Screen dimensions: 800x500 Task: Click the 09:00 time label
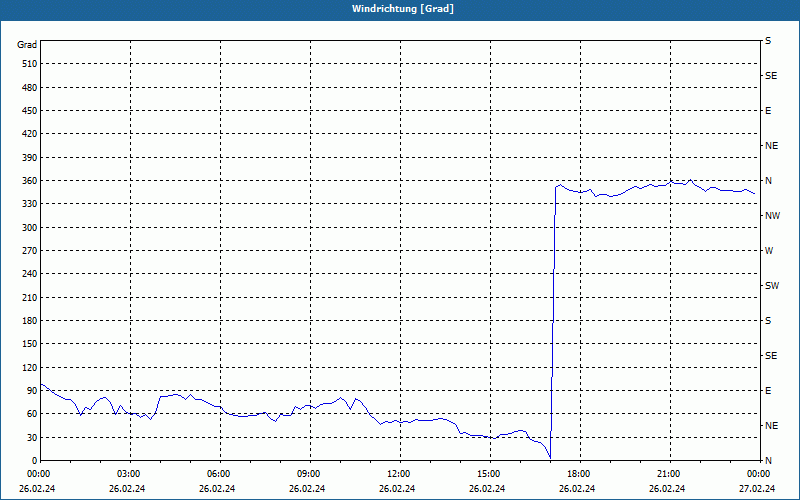[309, 474]
